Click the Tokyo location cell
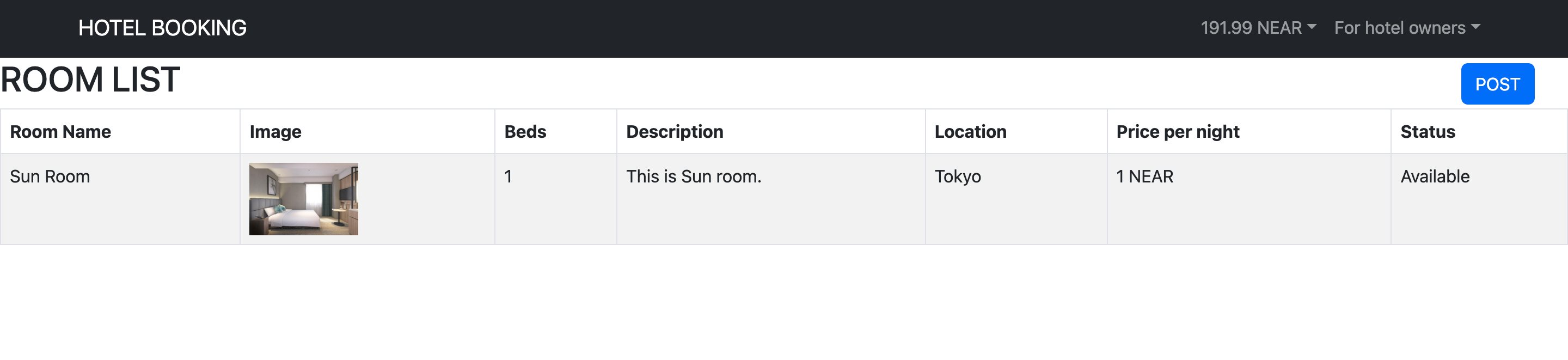 (x=1016, y=199)
